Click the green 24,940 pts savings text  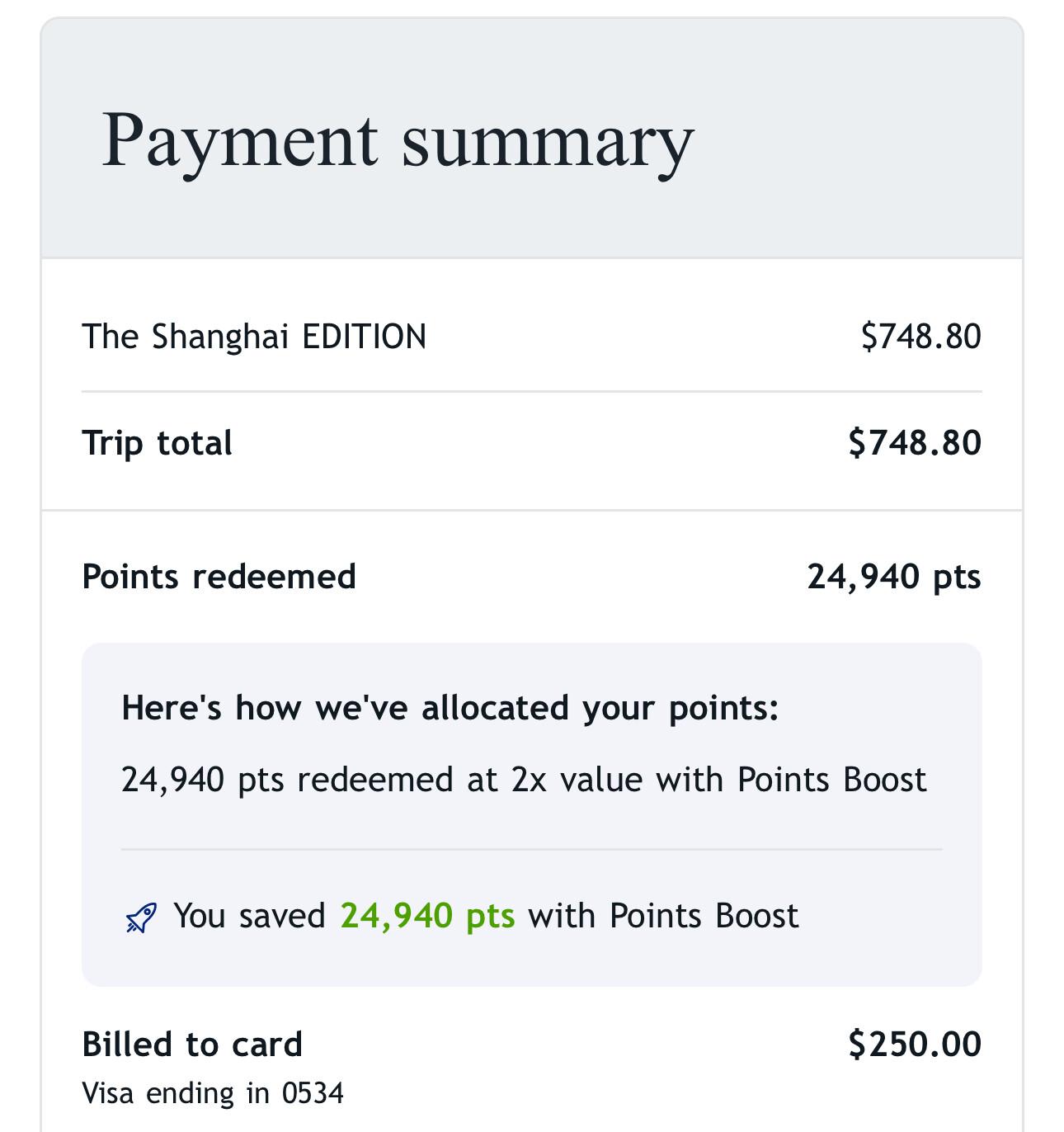pyautogui.click(x=427, y=916)
